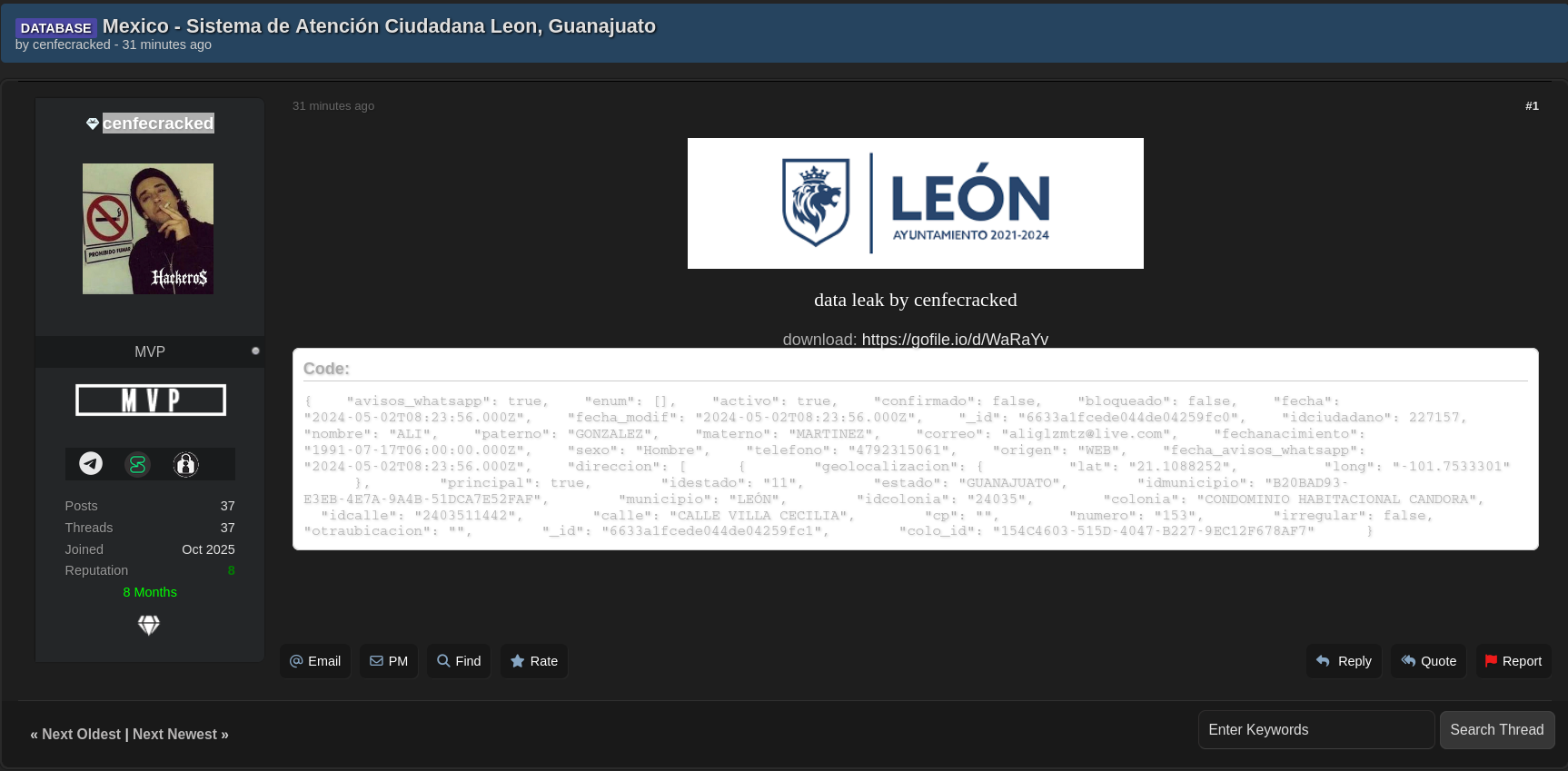
Task: Open the cenfecracked avatar picture
Action: click(x=148, y=229)
